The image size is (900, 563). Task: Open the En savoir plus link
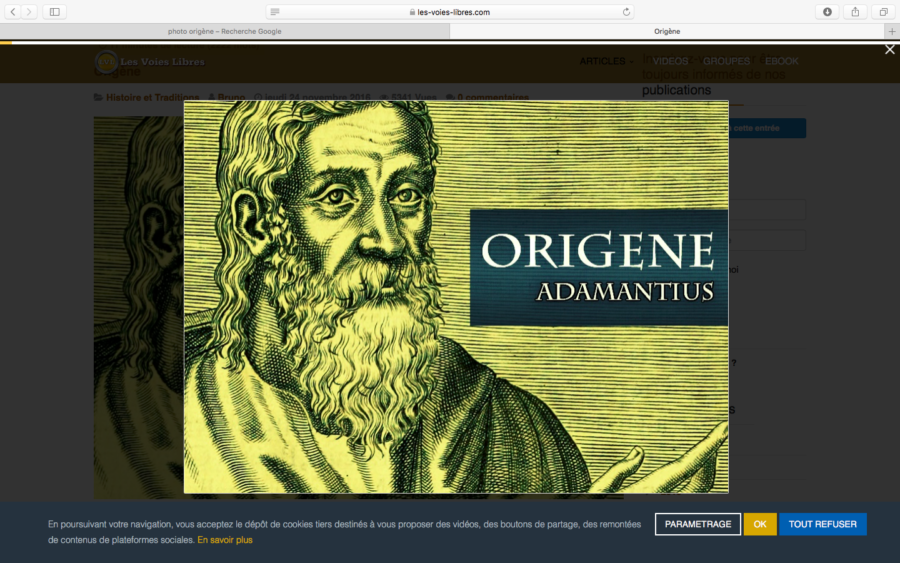[225, 540]
